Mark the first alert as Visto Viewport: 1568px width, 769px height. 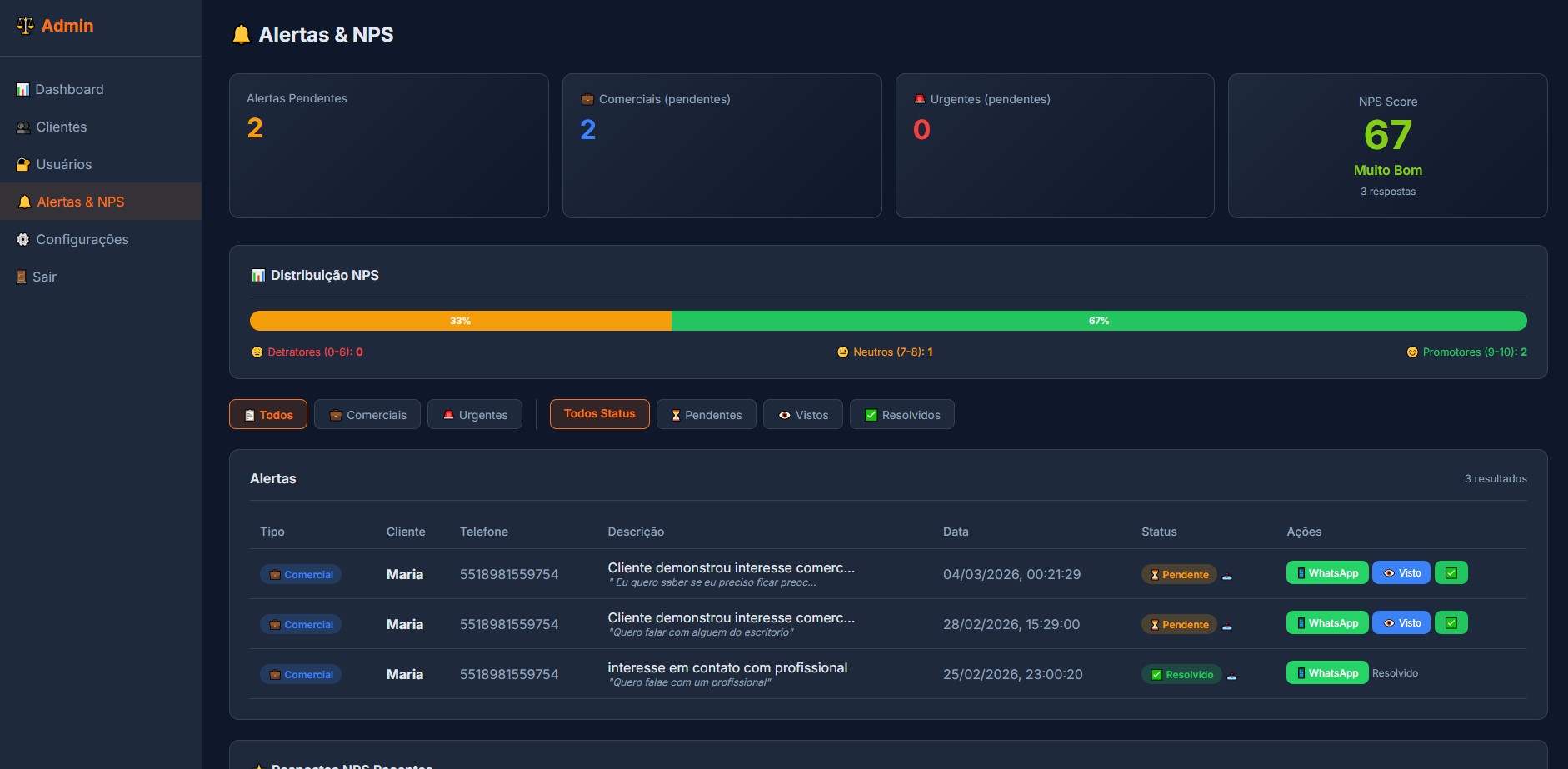1401,572
